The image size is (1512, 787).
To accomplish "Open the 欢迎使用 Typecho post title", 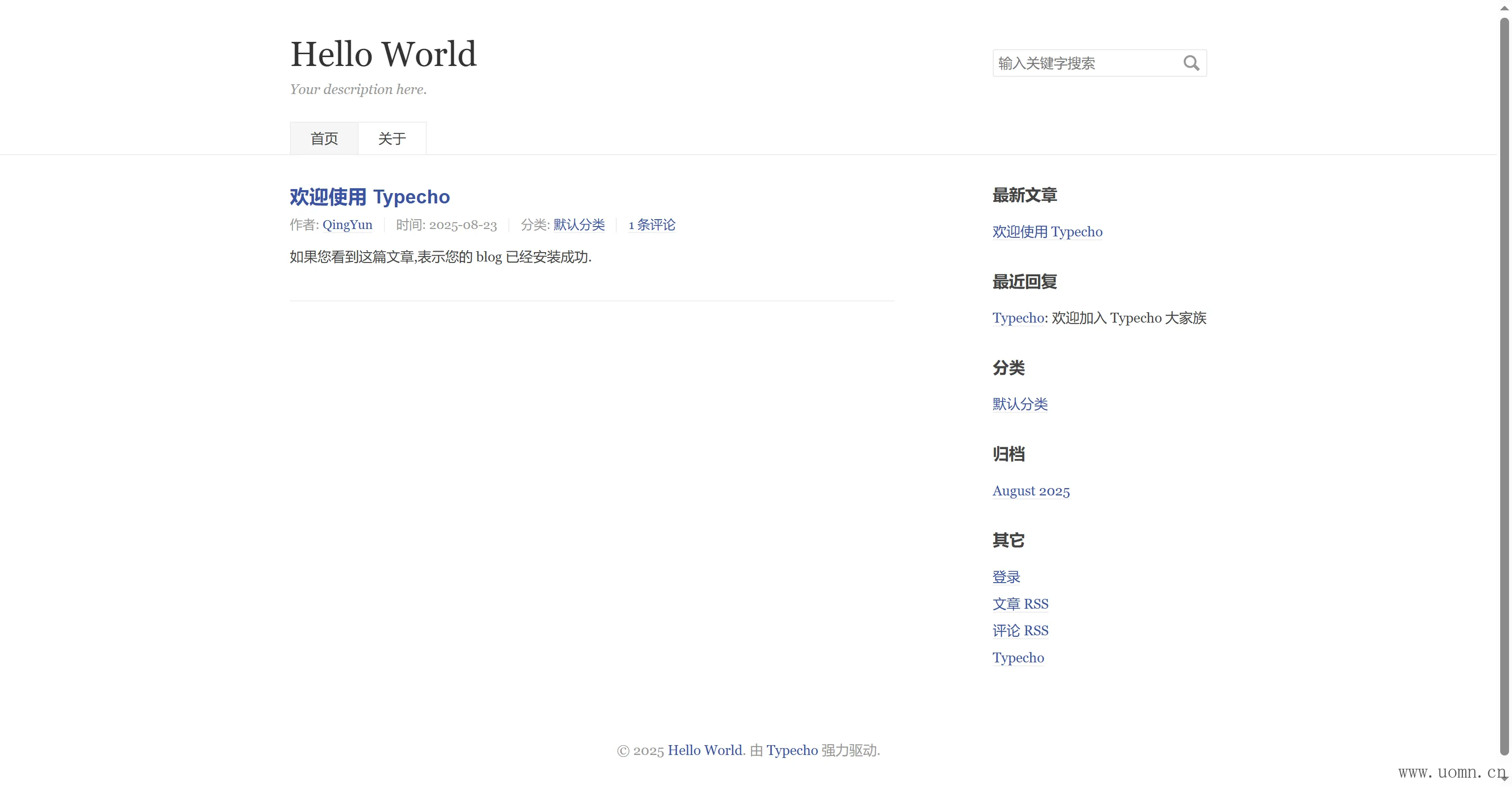I will pos(370,197).
